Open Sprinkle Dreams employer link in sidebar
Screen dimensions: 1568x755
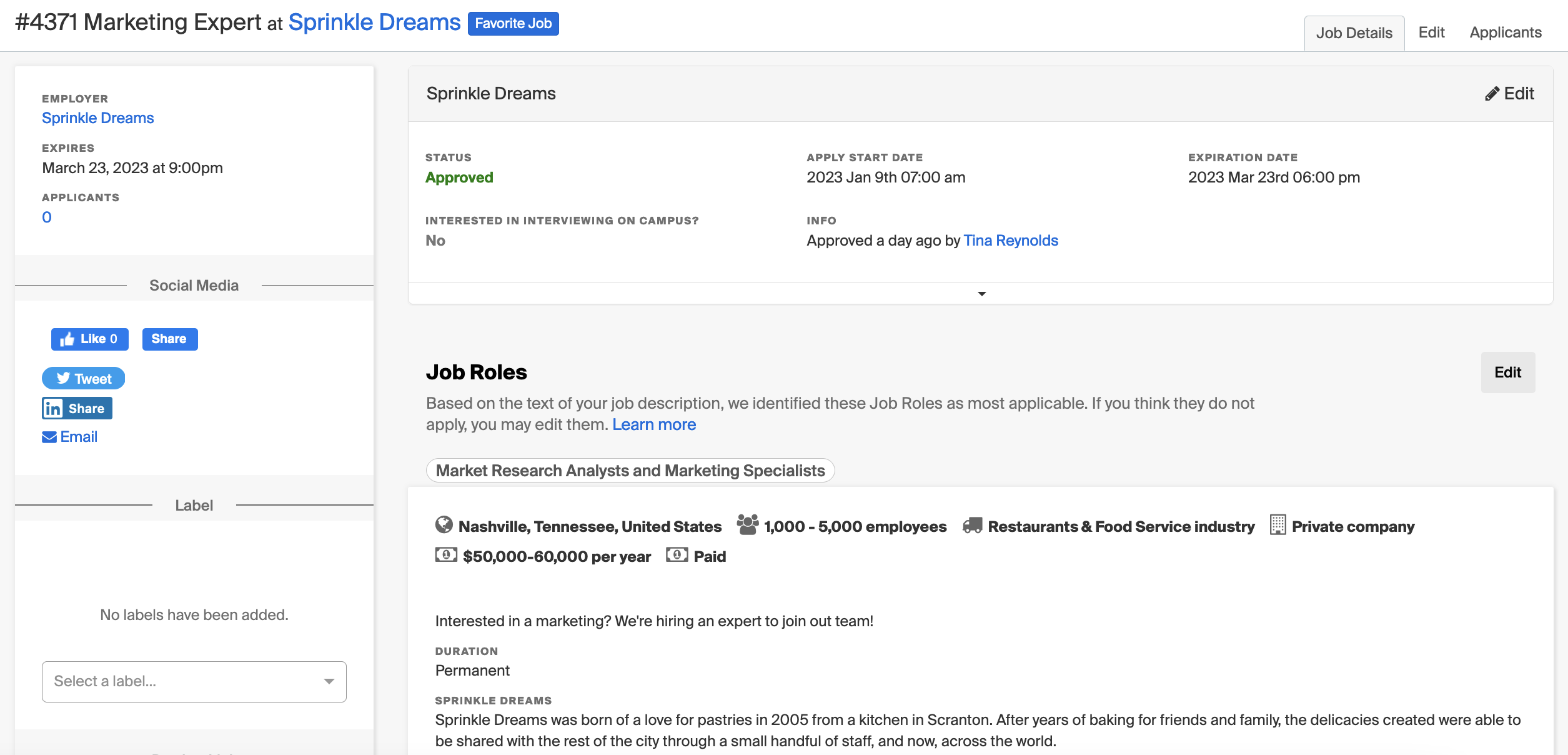[x=97, y=118]
